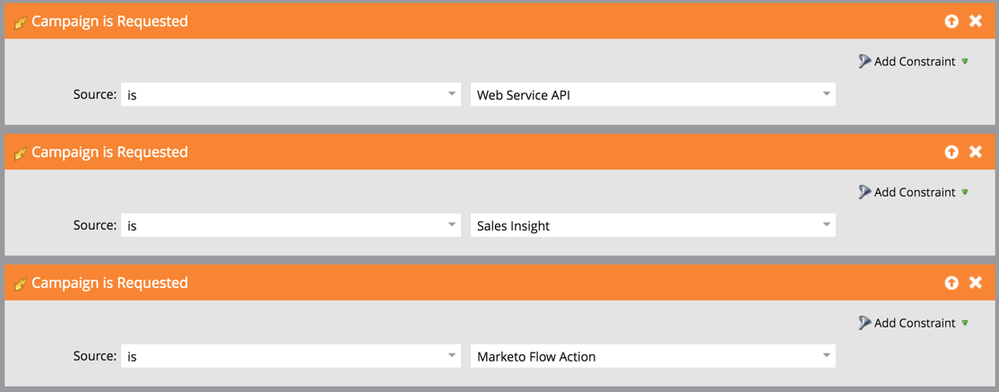Viewport: 999px width, 392px height.
Task: Move up the Web Service API trigger
Action: pos(951,22)
